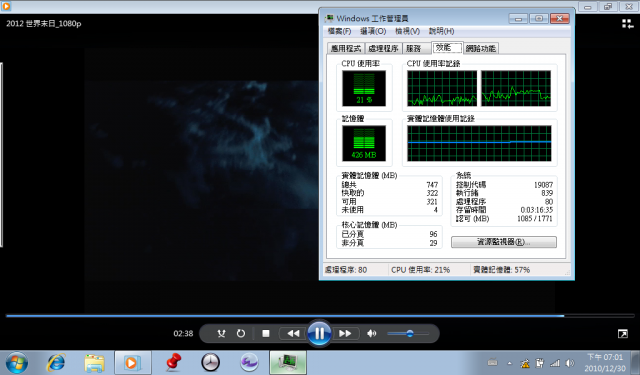Viewport: 640px width, 375px height.
Task: Mute the Media Player volume
Action: coord(371,333)
